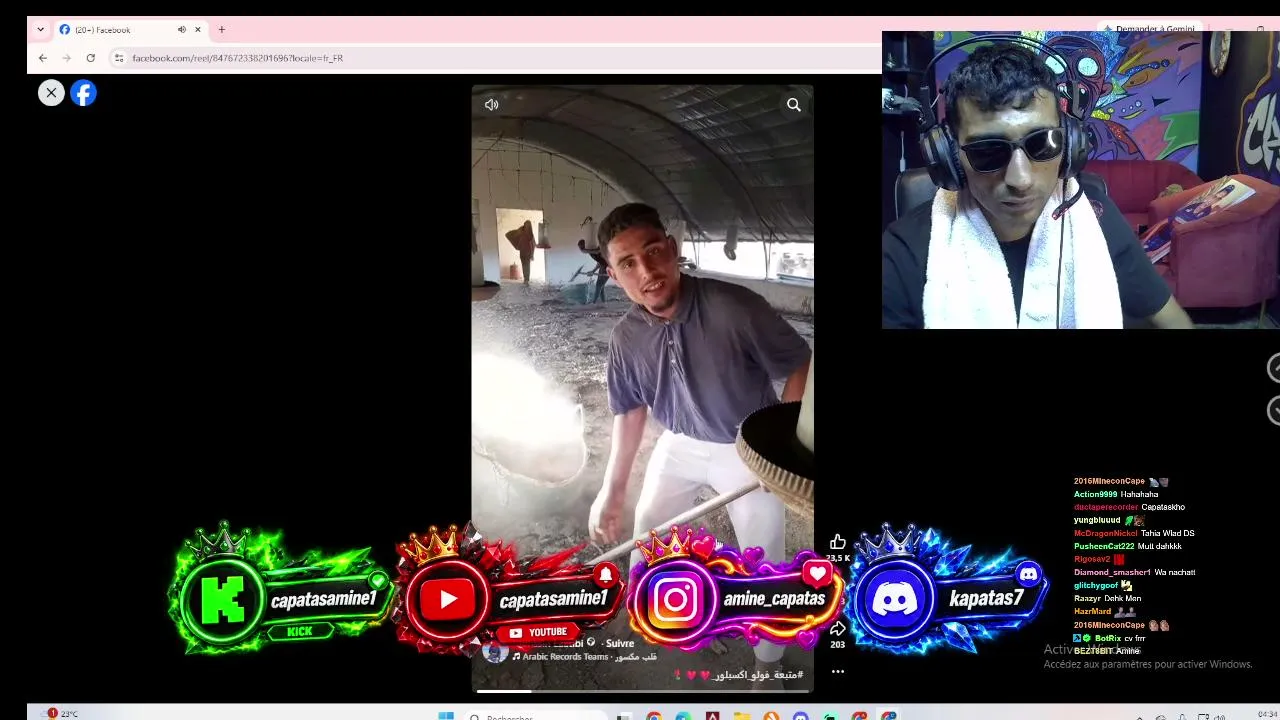Go to Facebook home via the logo

[x=83, y=93]
